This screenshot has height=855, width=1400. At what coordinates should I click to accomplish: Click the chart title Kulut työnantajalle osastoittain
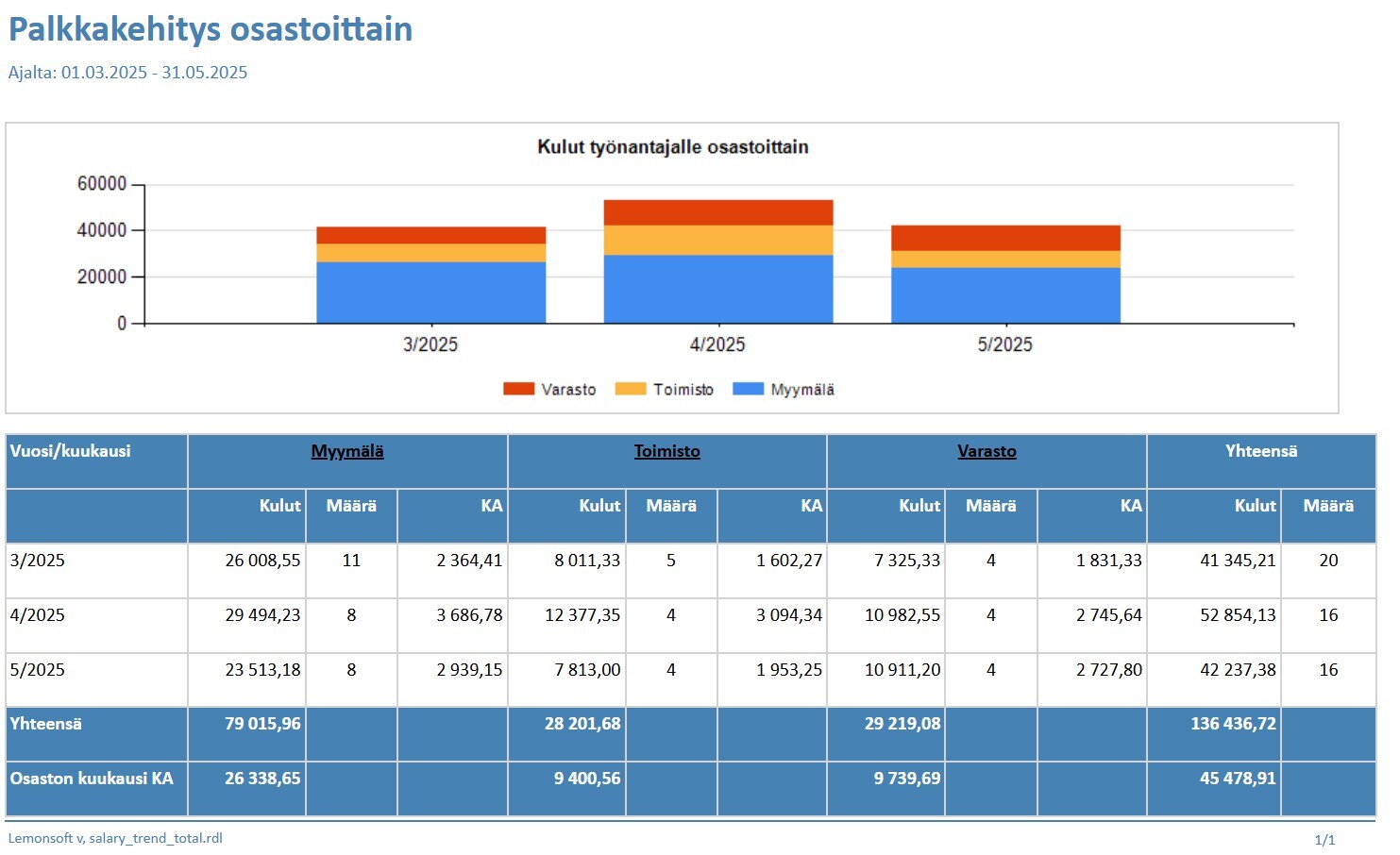pos(672,147)
